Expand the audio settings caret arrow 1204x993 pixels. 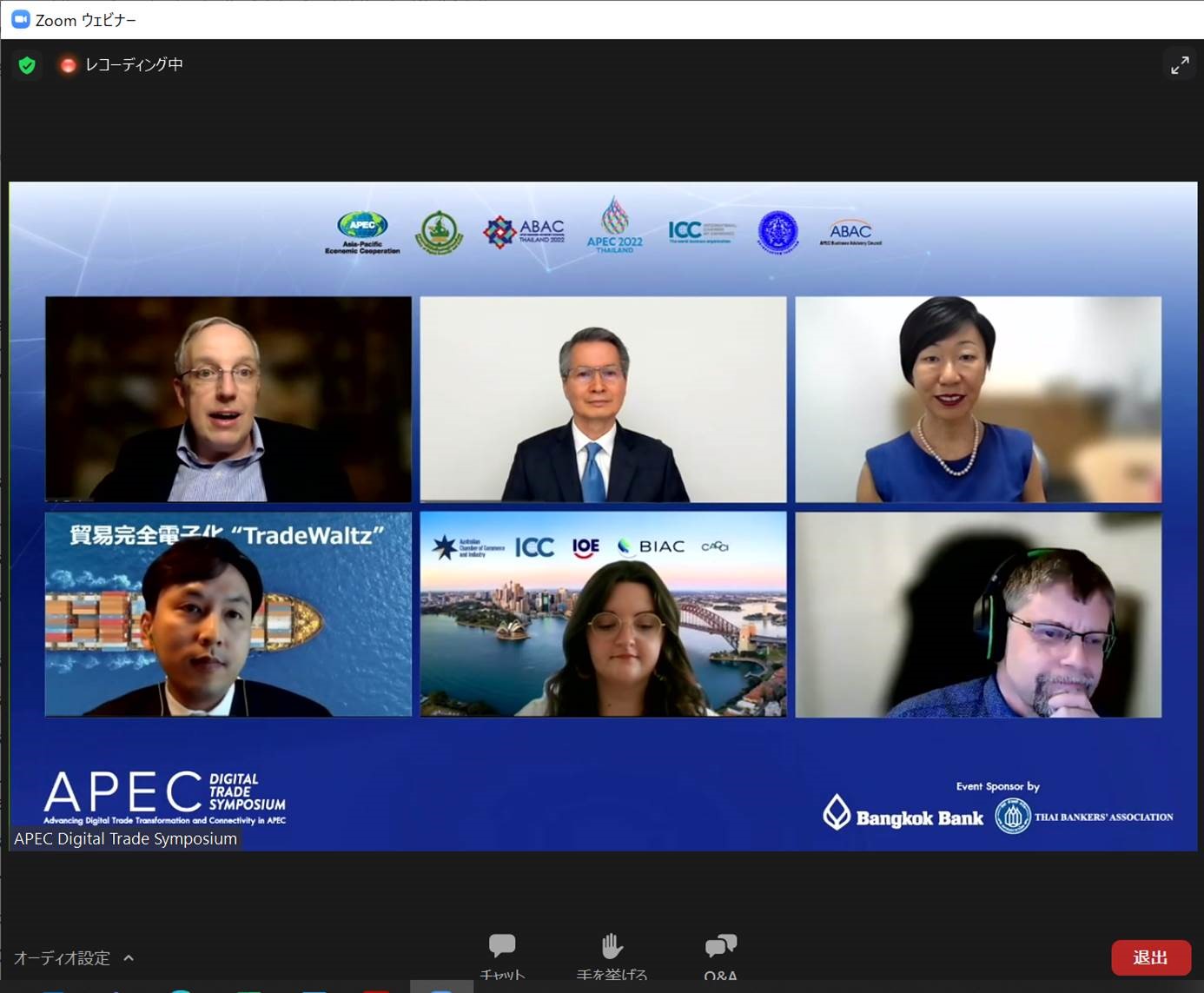tap(129, 958)
